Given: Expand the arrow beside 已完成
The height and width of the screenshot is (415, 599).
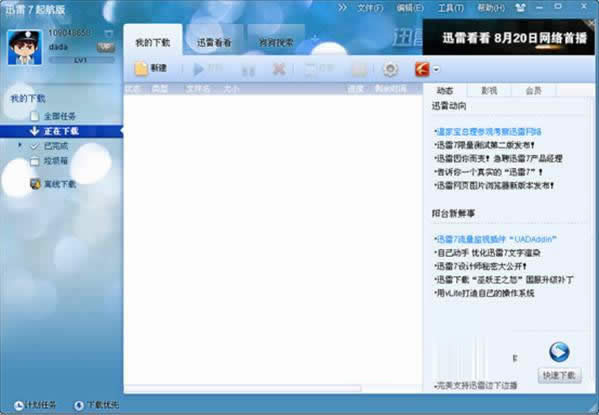Looking at the screenshot, I should (x=19, y=146).
